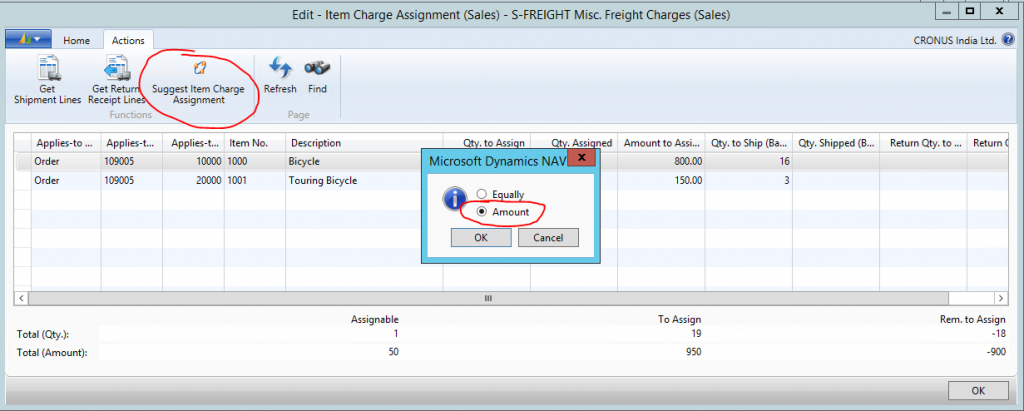This screenshot has height=411, width=1024.
Task: Click the Get Return Receipt Lines icon
Action: (118, 70)
